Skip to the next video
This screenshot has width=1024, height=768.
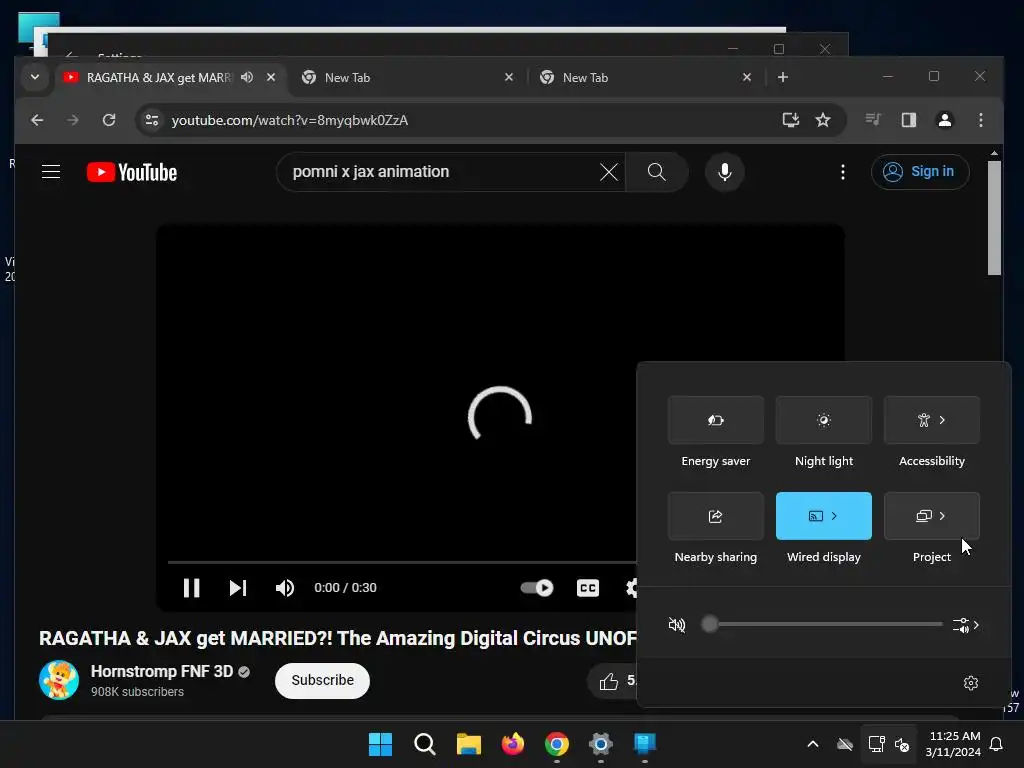pos(238,588)
